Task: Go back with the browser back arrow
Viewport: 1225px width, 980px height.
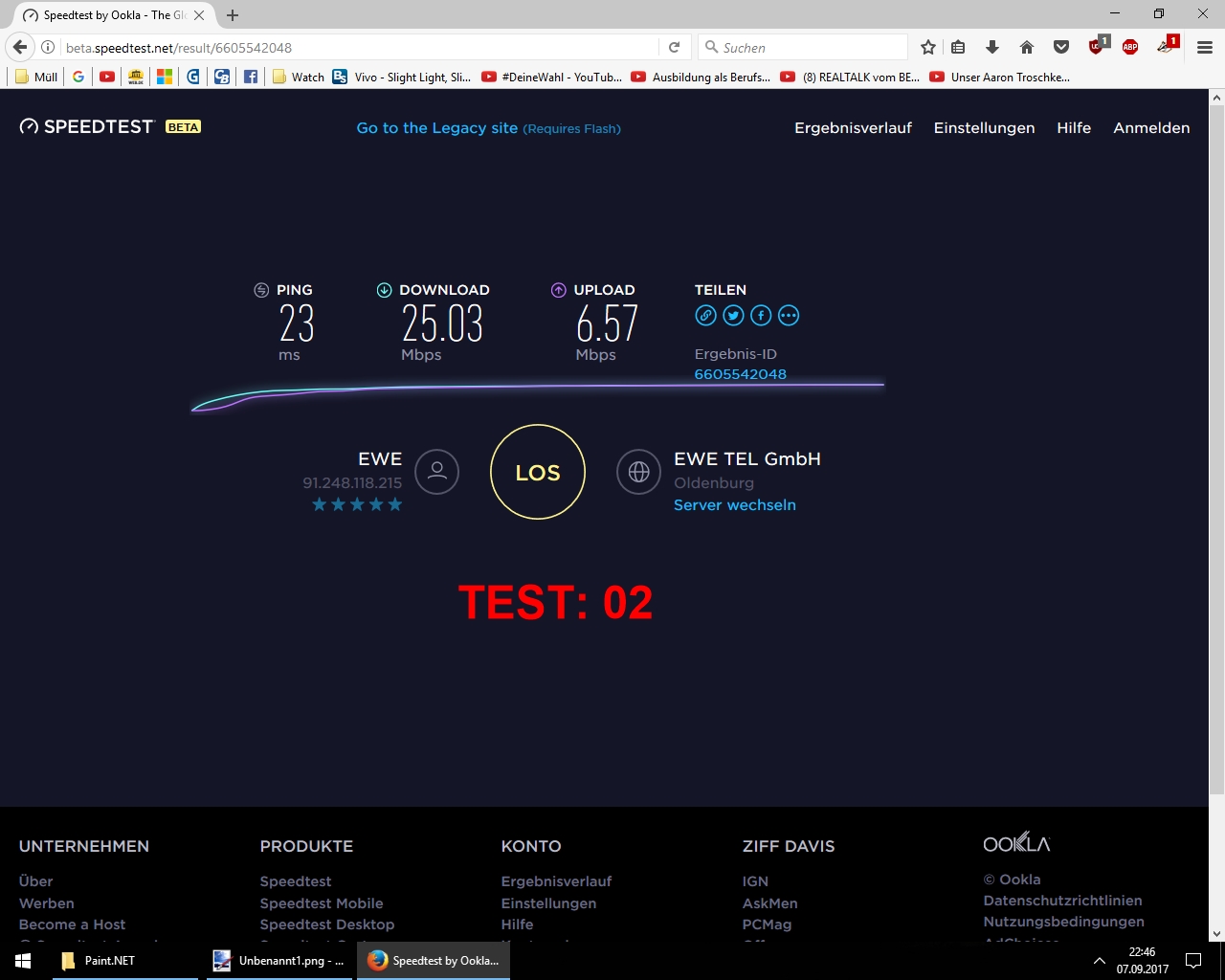Action: (x=20, y=47)
